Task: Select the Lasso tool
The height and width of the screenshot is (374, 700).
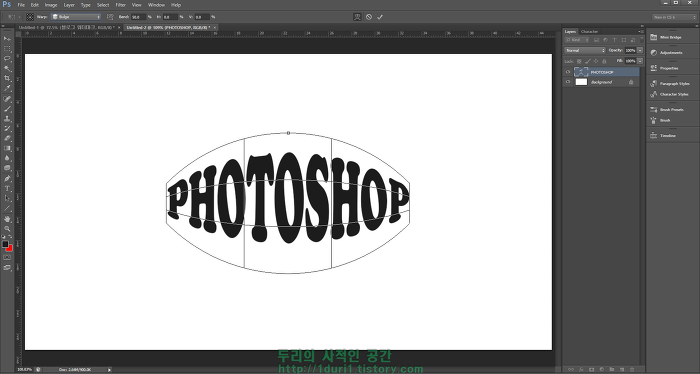Action: tap(7, 58)
